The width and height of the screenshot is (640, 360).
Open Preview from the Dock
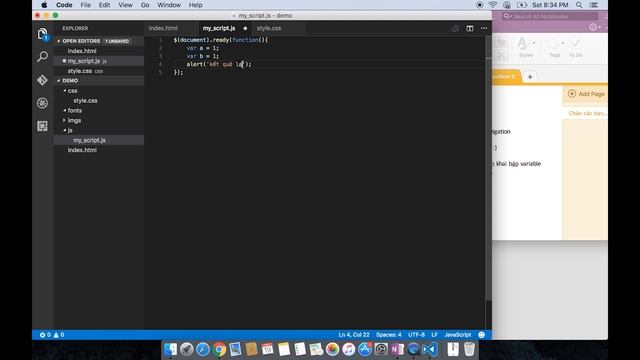(236, 349)
